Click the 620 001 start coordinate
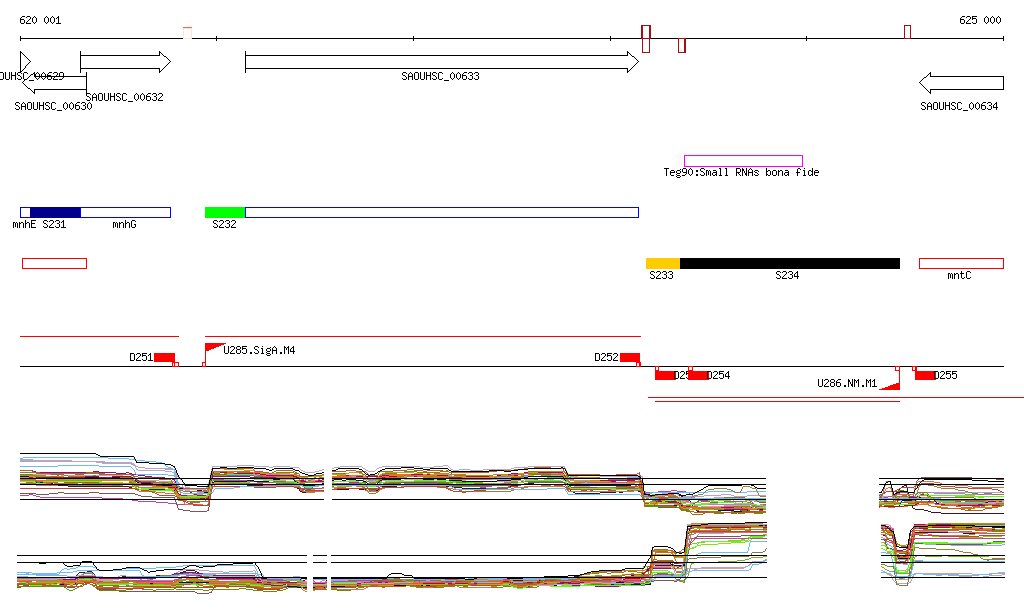 point(40,20)
